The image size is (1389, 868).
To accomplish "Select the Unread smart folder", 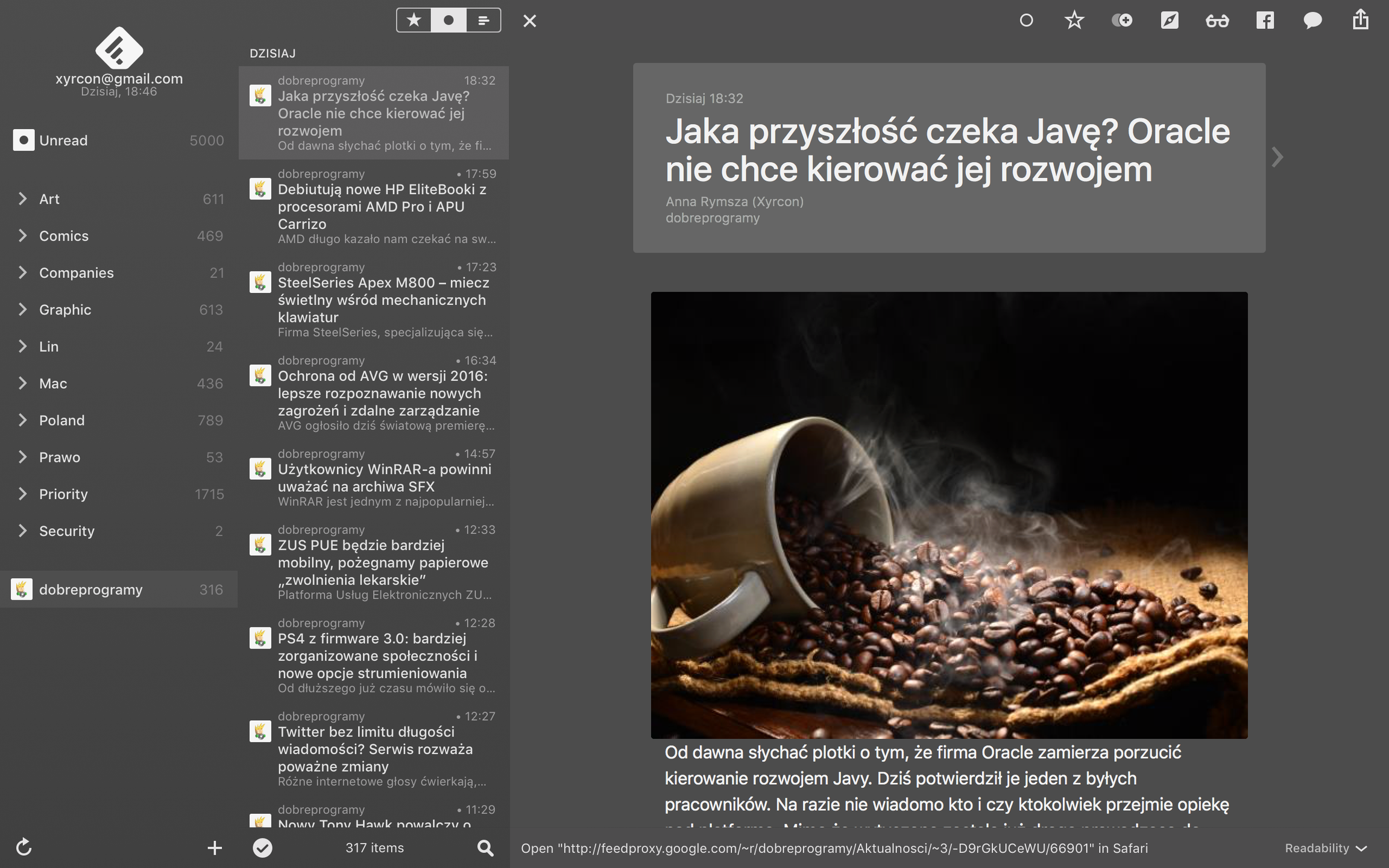I will (x=119, y=140).
